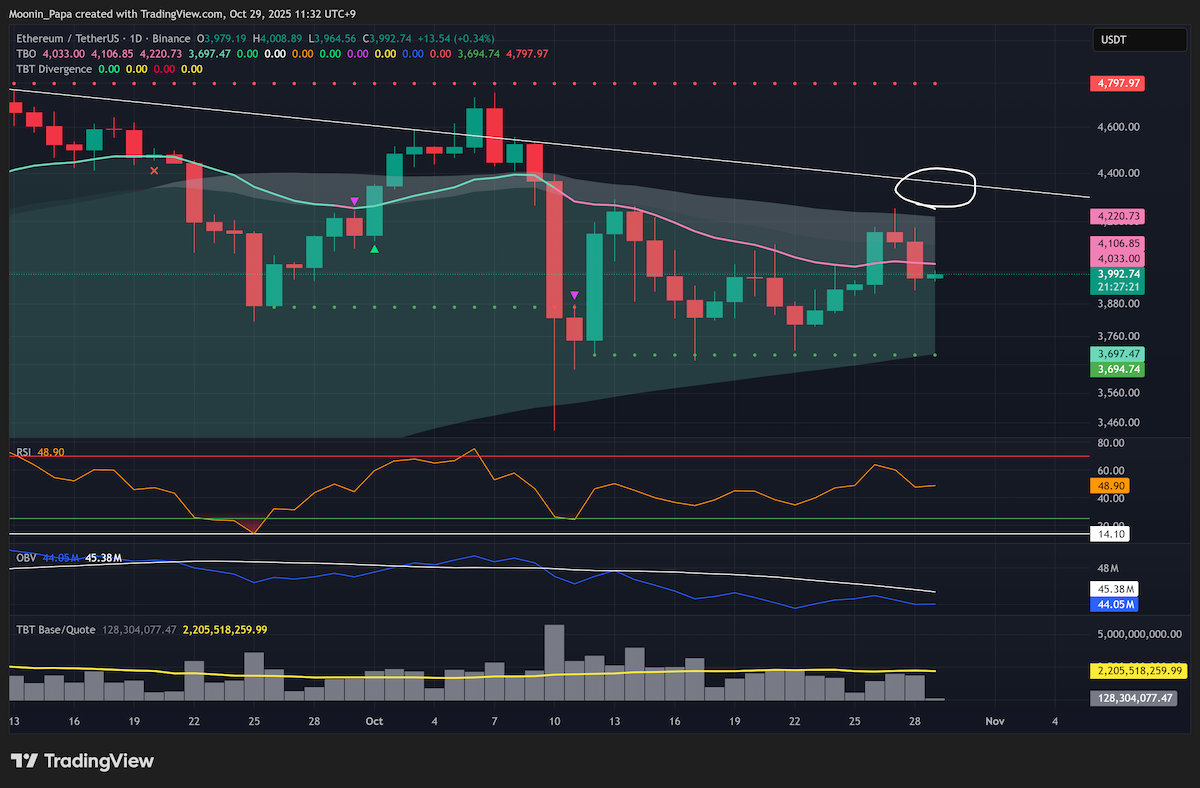Click the 3,760.00 price scale value
Screen dimensions: 1200x788
1120,337
